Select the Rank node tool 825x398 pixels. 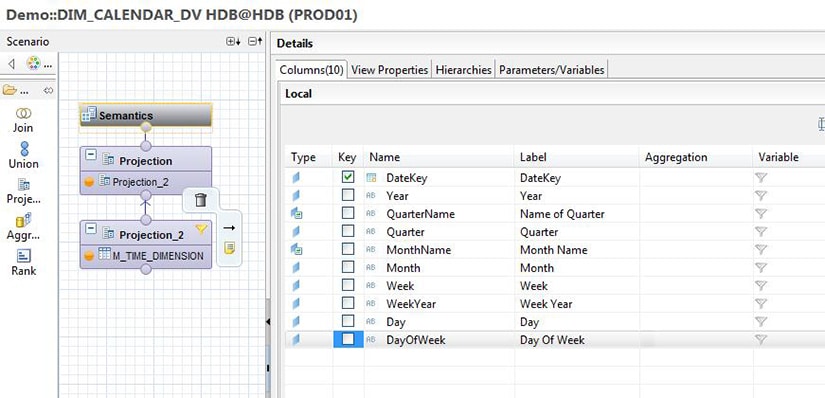[x=24, y=263]
